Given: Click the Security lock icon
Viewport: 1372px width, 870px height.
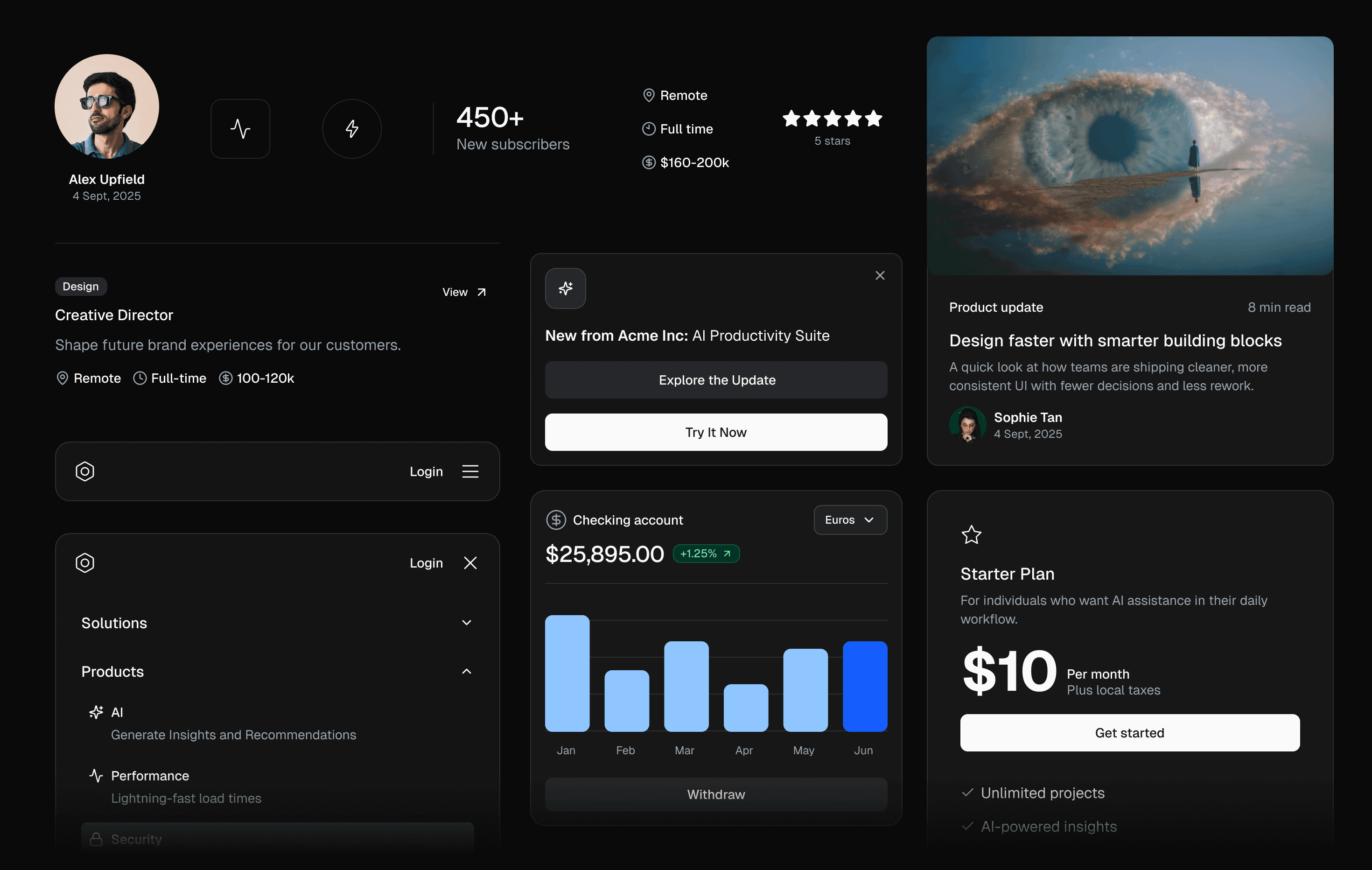Looking at the screenshot, I should 97,839.
